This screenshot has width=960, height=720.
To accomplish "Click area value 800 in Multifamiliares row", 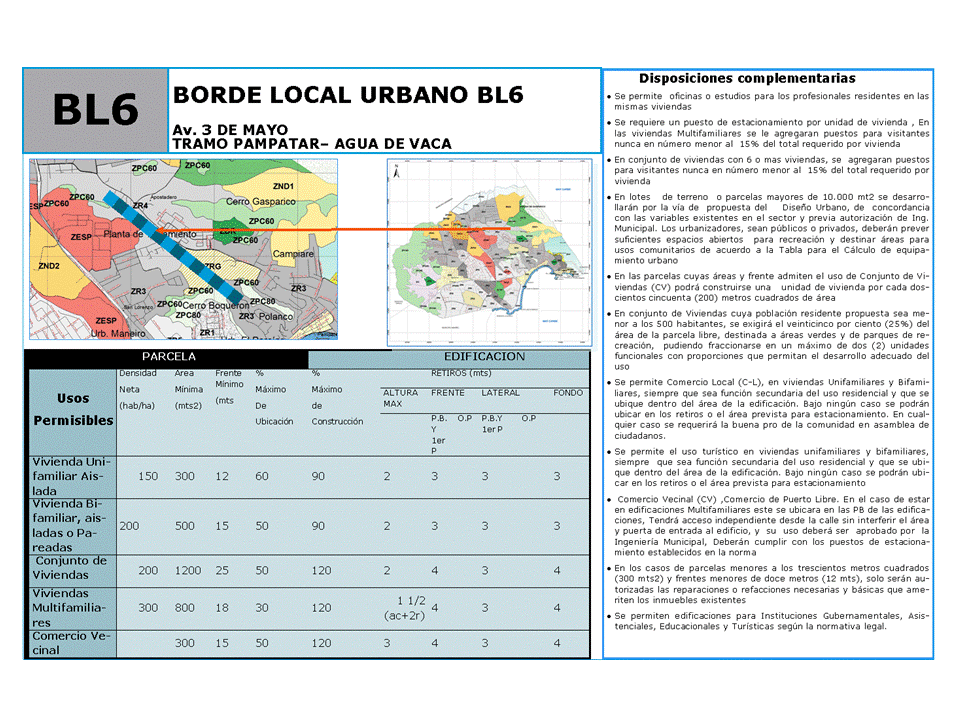I will pos(185,608).
